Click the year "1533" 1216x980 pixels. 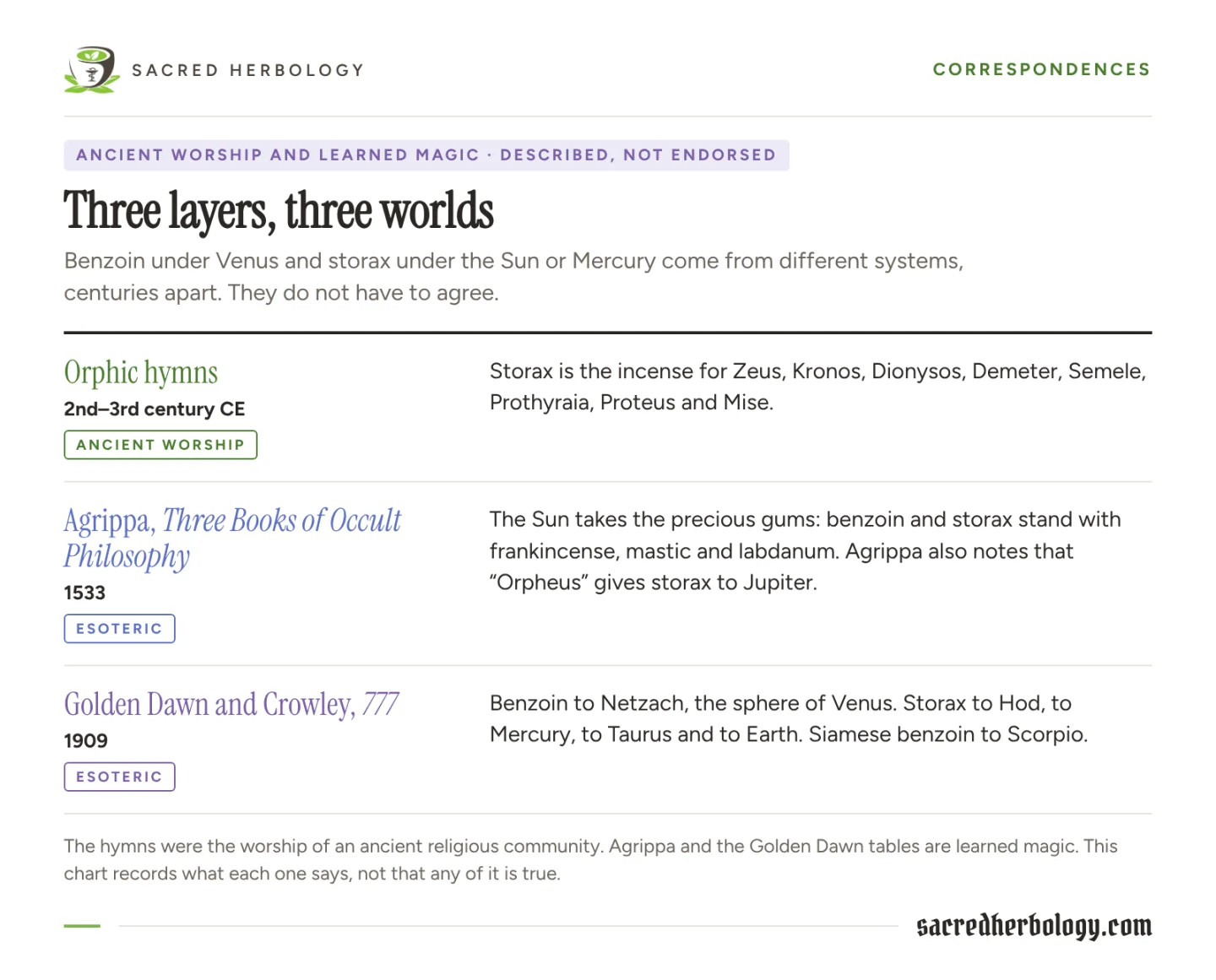[x=84, y=593]
